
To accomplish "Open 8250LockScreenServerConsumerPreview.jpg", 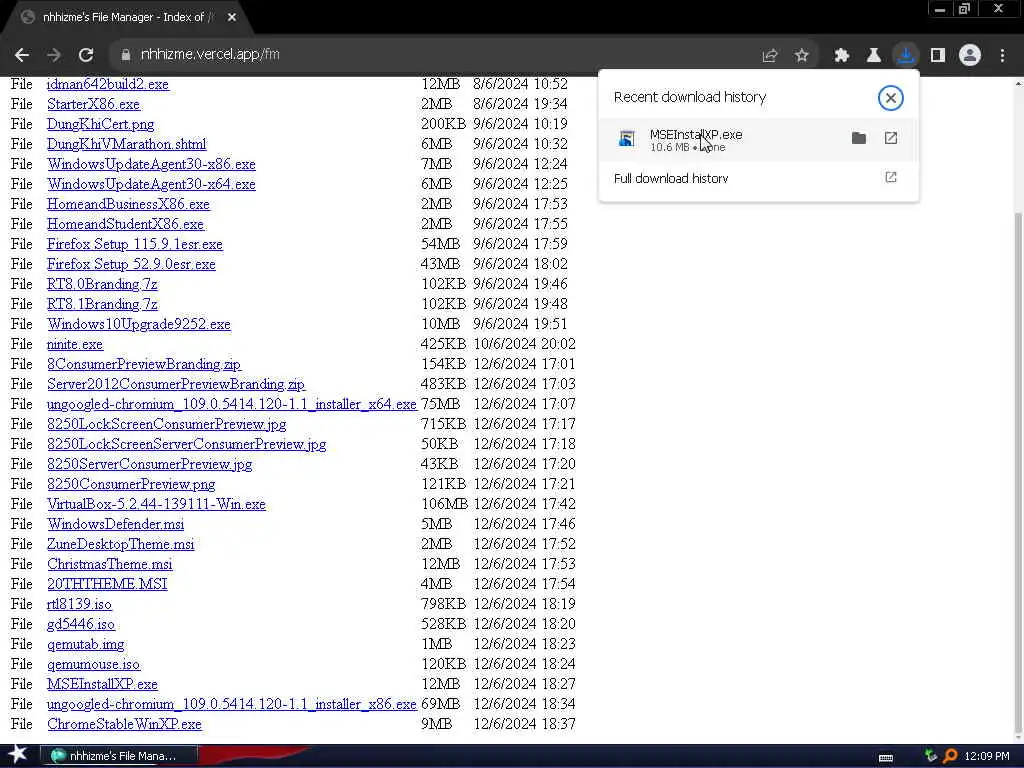I will pos(186,444).
